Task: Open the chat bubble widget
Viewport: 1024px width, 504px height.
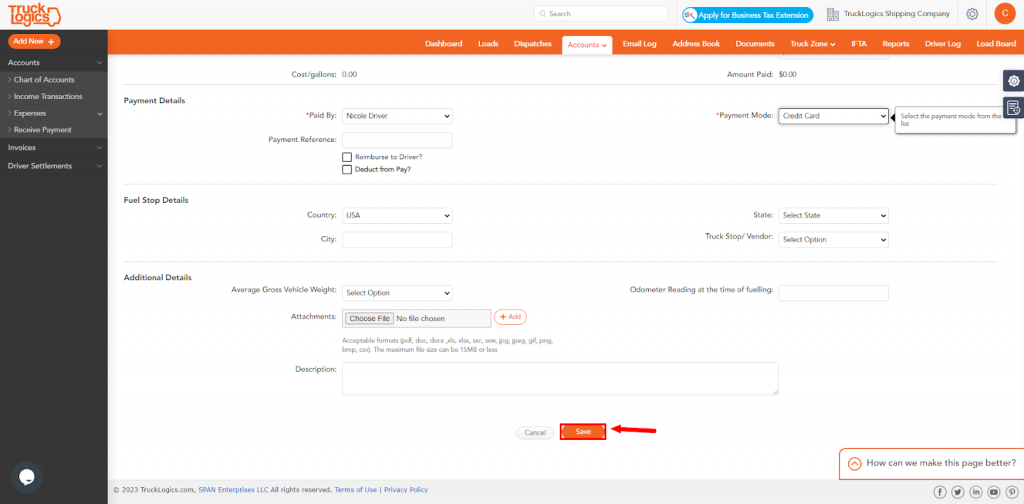Action: tap(27, 477)
